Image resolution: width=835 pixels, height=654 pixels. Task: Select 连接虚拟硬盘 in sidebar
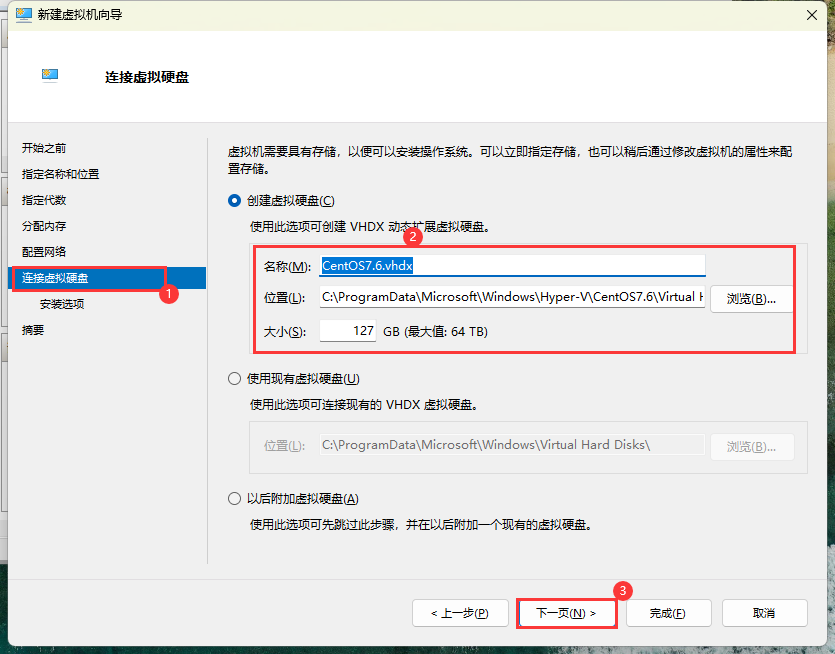point(55,277)
